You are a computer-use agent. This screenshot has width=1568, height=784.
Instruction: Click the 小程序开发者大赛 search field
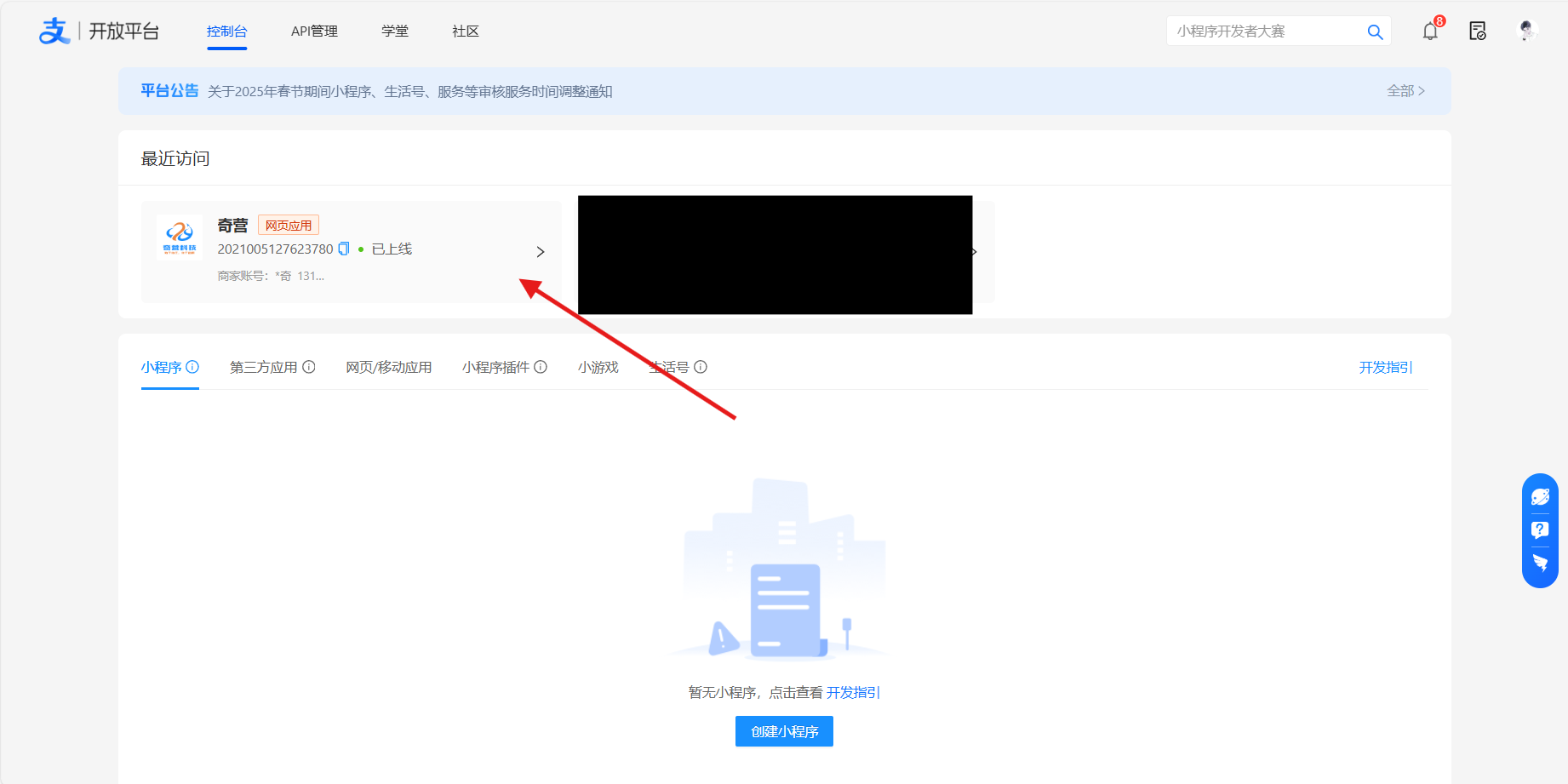point(1264,31)
